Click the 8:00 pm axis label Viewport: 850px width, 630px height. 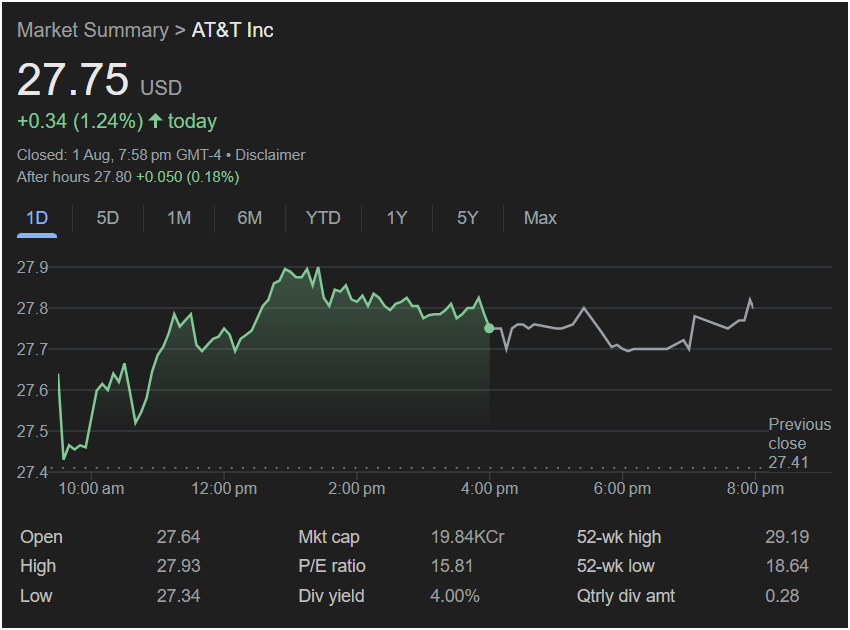(755, 488)
